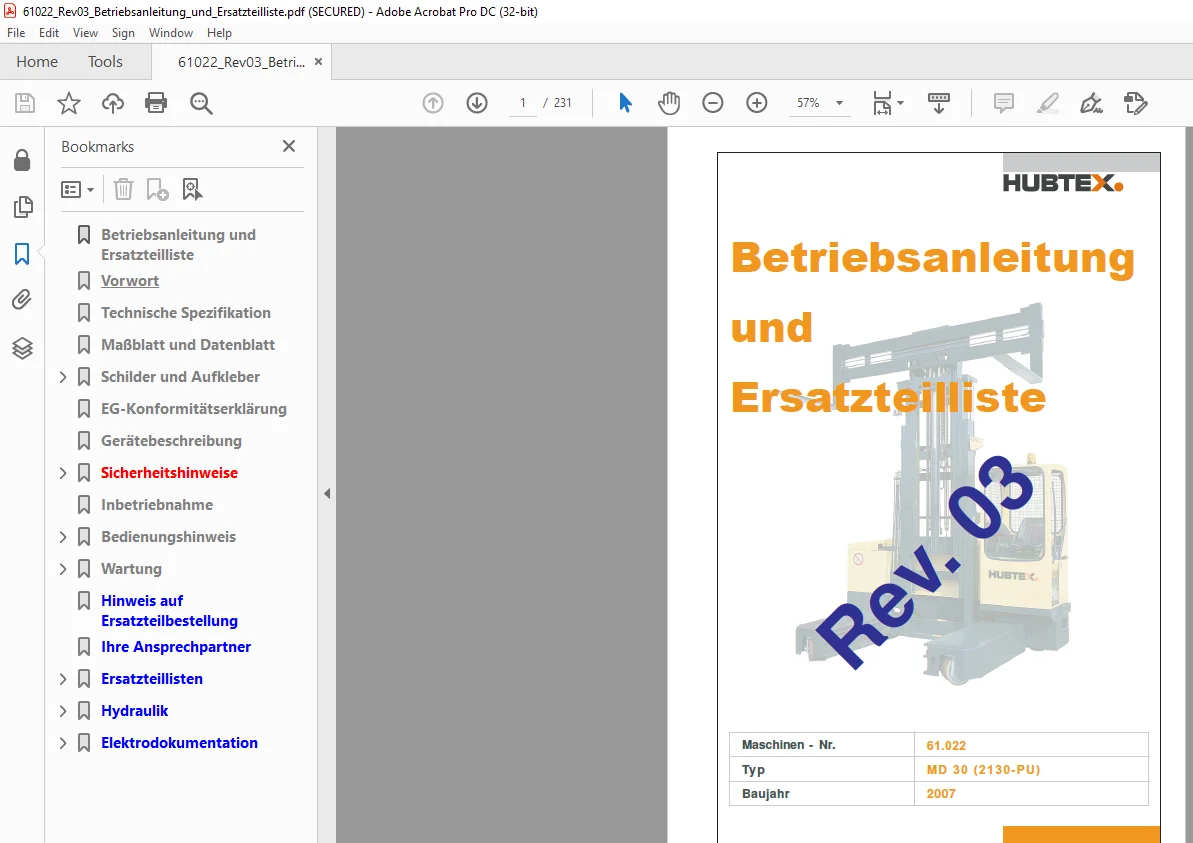This screenshot has height=843, width=1193.
Task: Open the Window menu
Action: click(170, 33)
